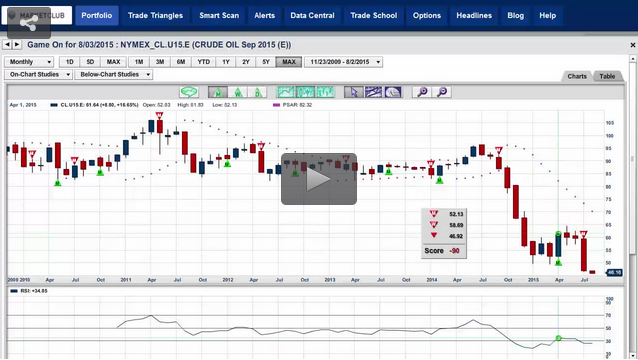Toggle the daily trade triangle icon
638x360 pixels.
257,92
